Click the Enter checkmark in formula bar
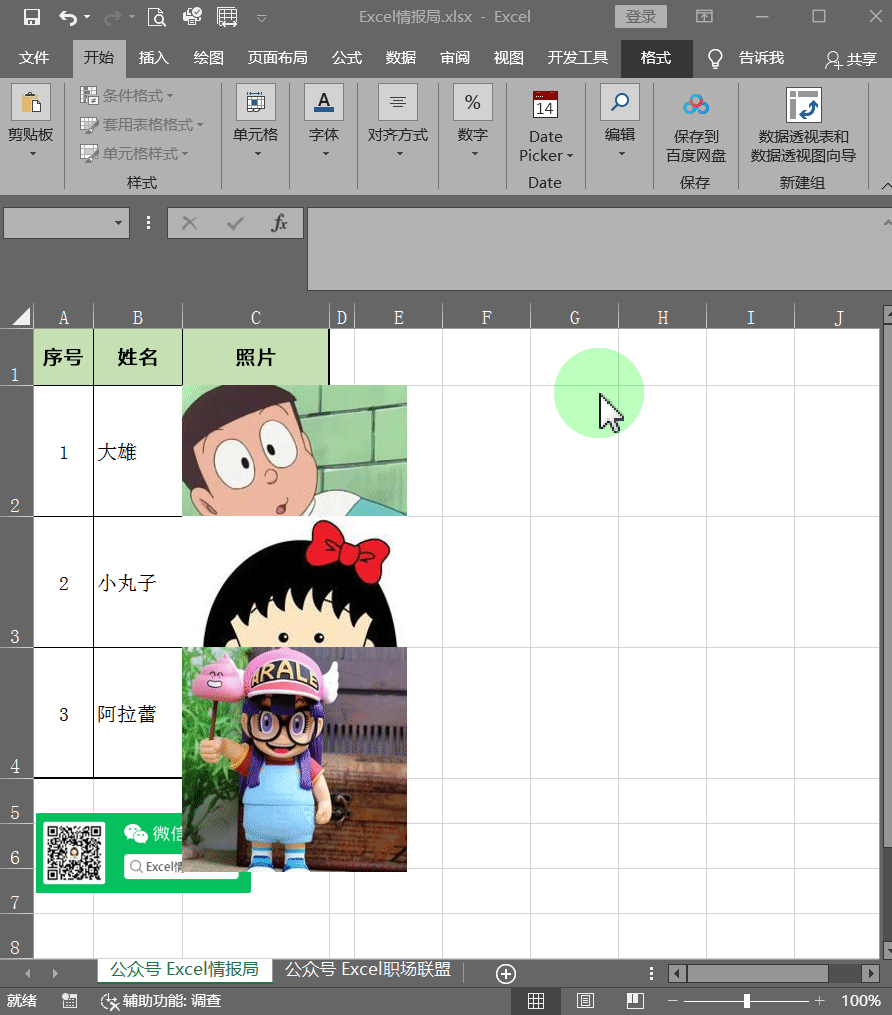The image size is (892, 1015). pyautogui.click(x=234, y=223)
